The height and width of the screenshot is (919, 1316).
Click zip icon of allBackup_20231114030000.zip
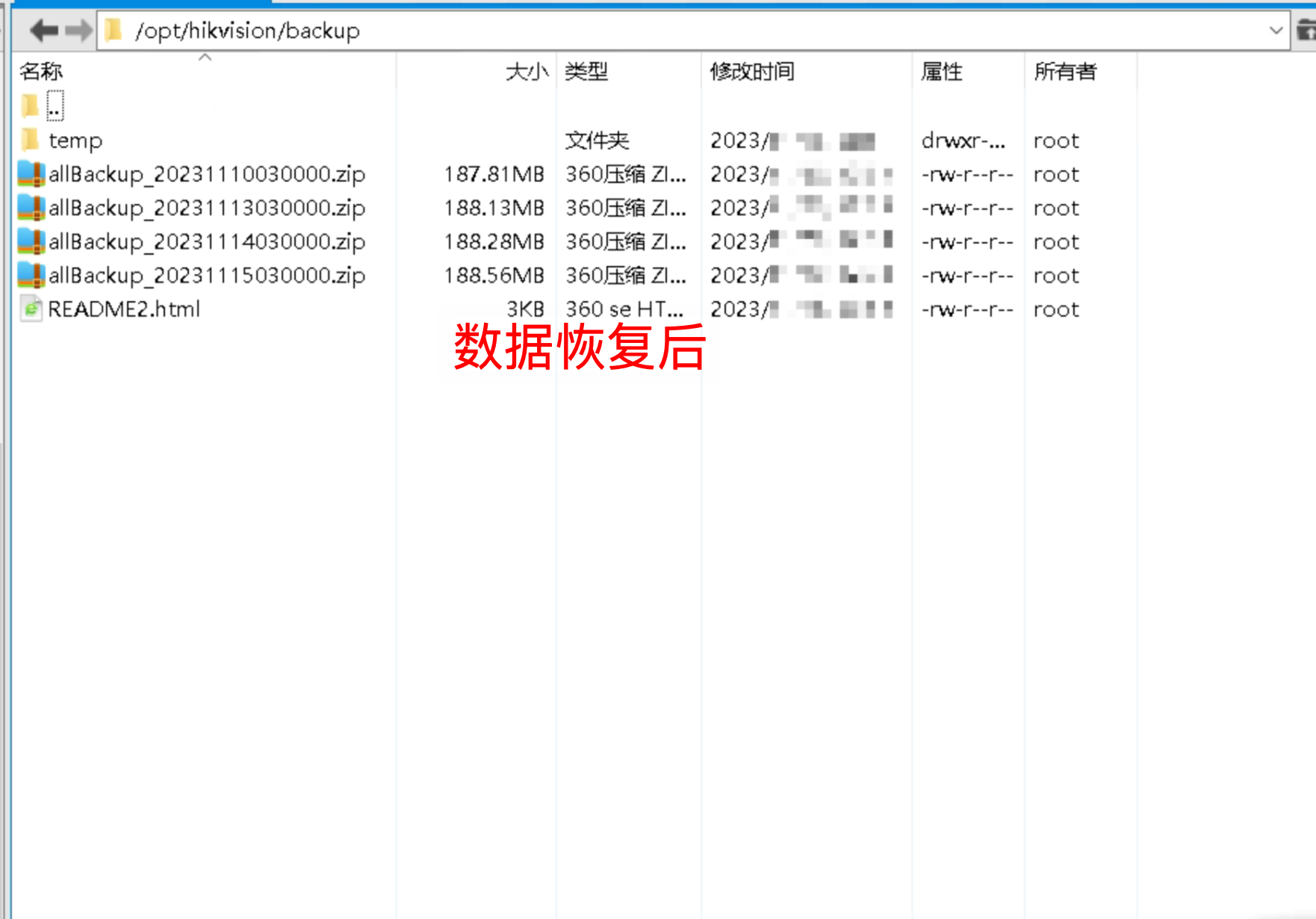point(31,241)
